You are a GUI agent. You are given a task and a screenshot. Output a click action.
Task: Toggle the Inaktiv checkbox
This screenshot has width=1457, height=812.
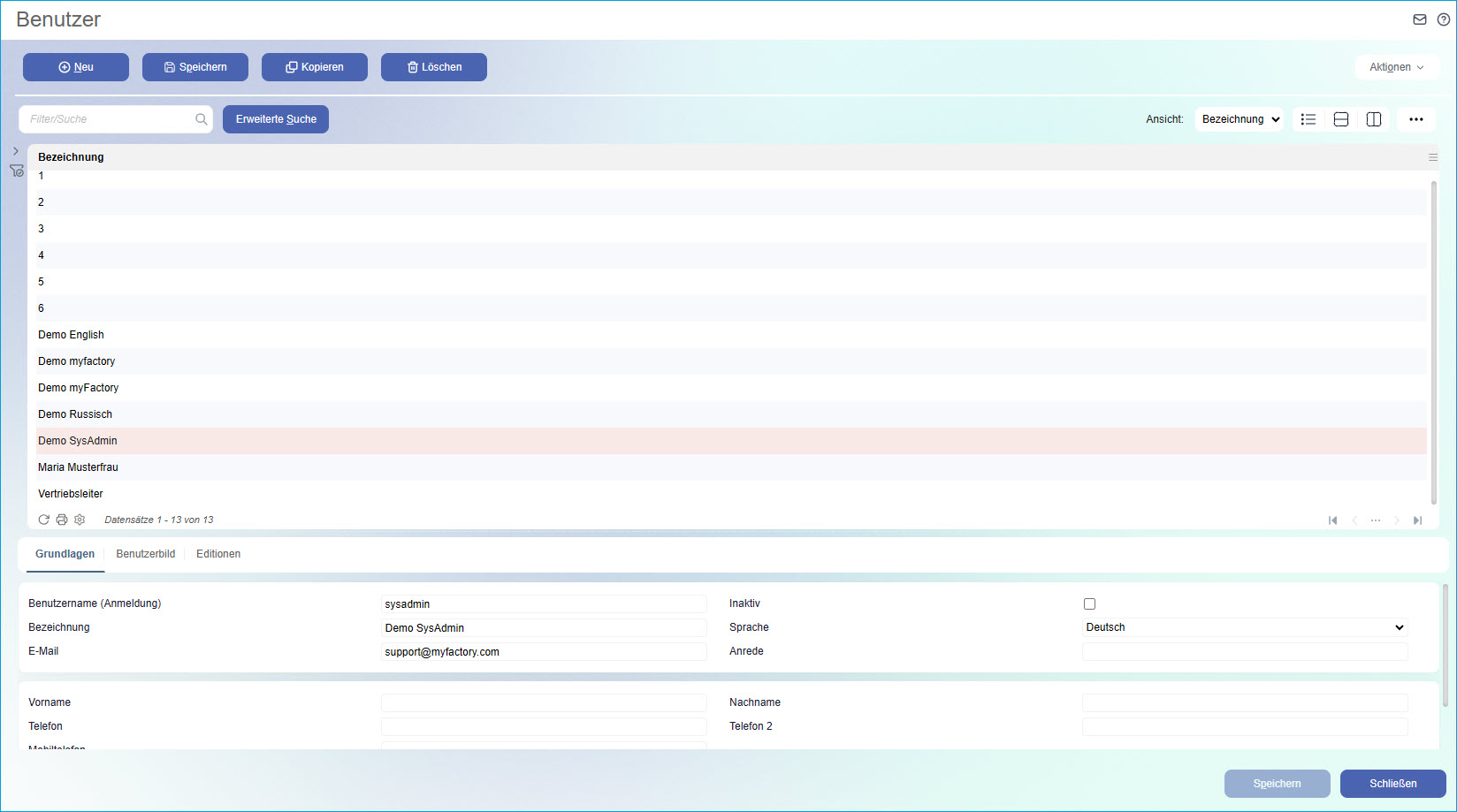[x=1089, y=604]
